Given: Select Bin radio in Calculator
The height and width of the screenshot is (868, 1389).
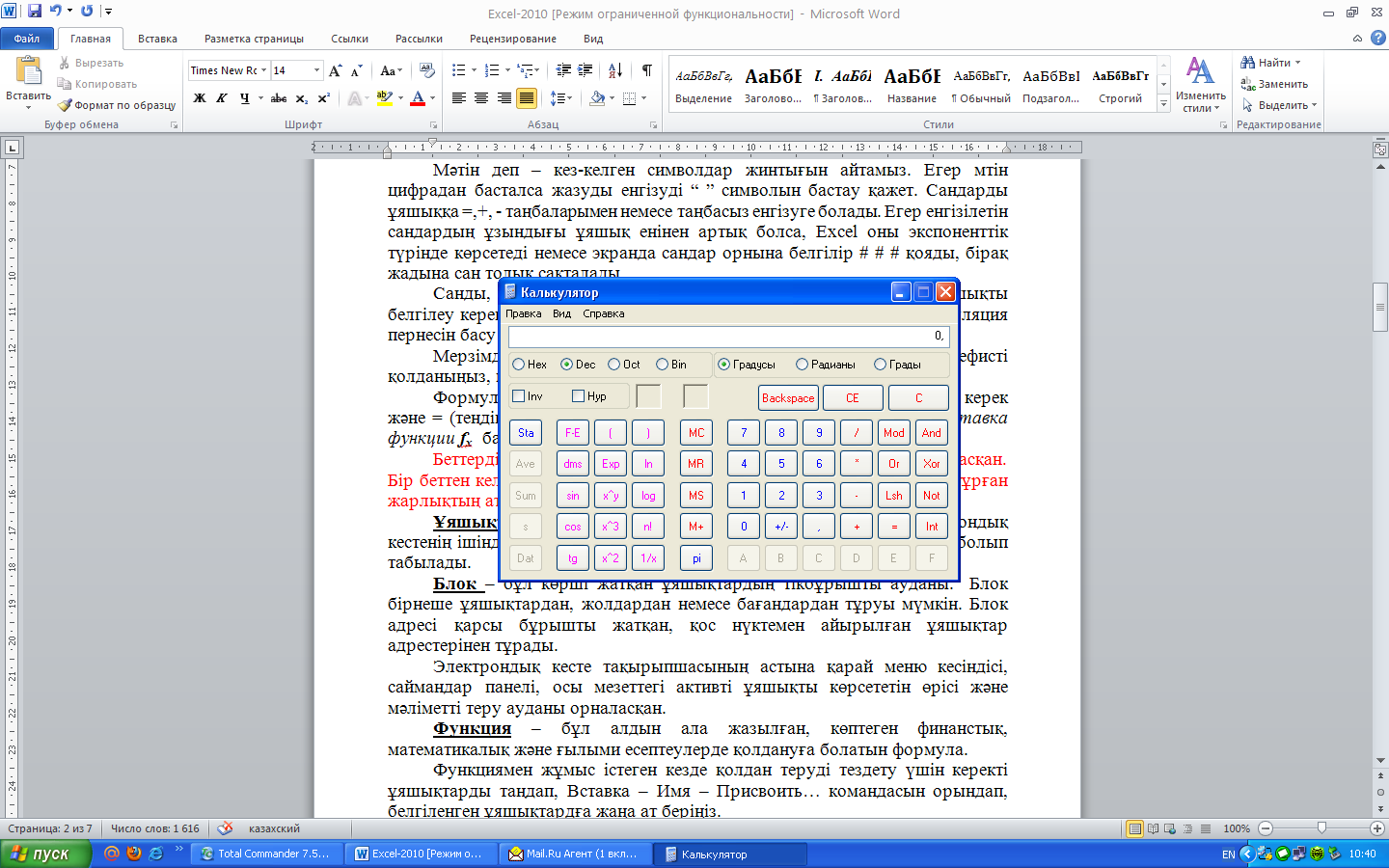Looking at the screenshot, I should [662, 365].
